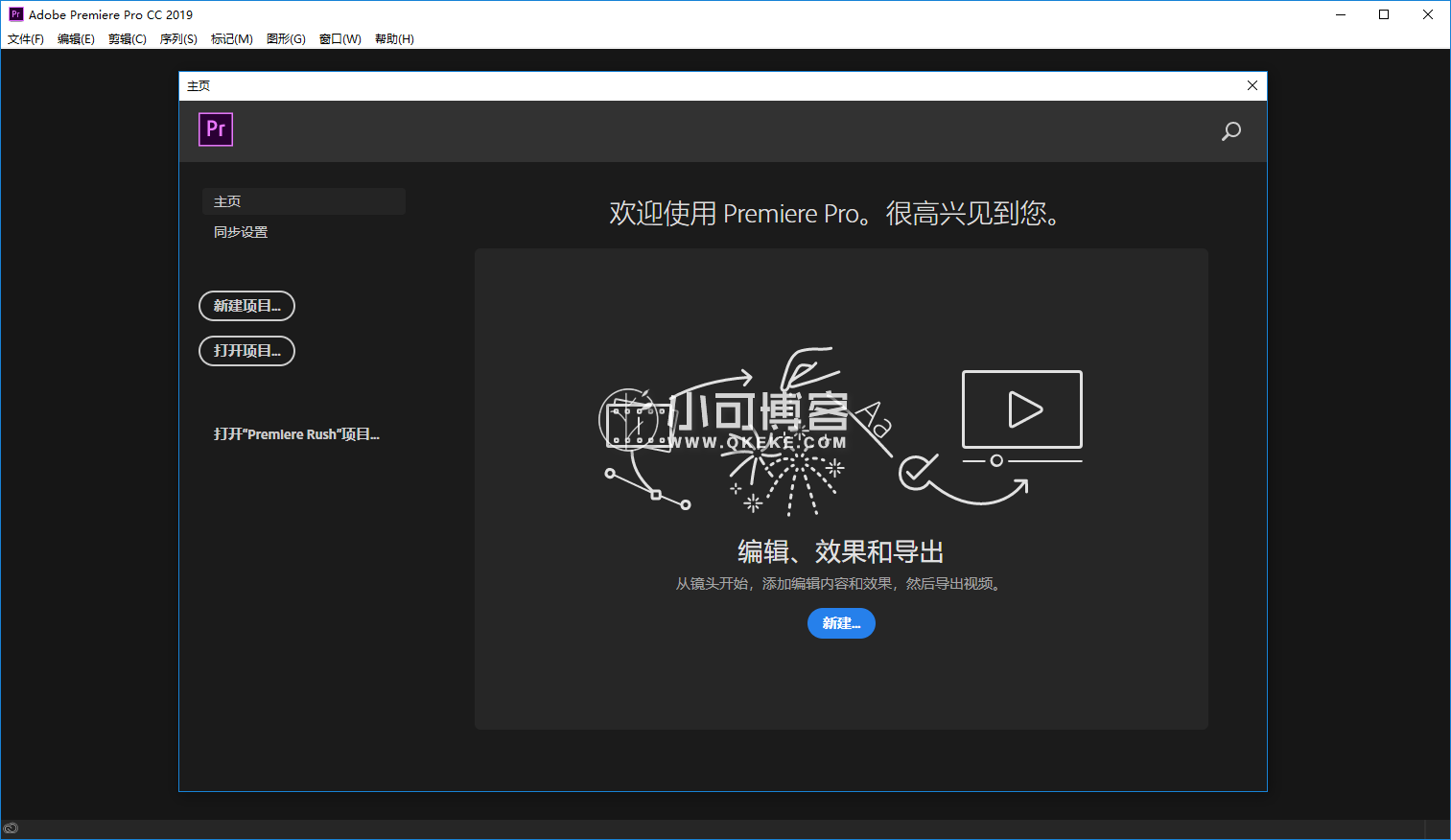Click the Premiere Pro logo in home dialog

[216, 129]
